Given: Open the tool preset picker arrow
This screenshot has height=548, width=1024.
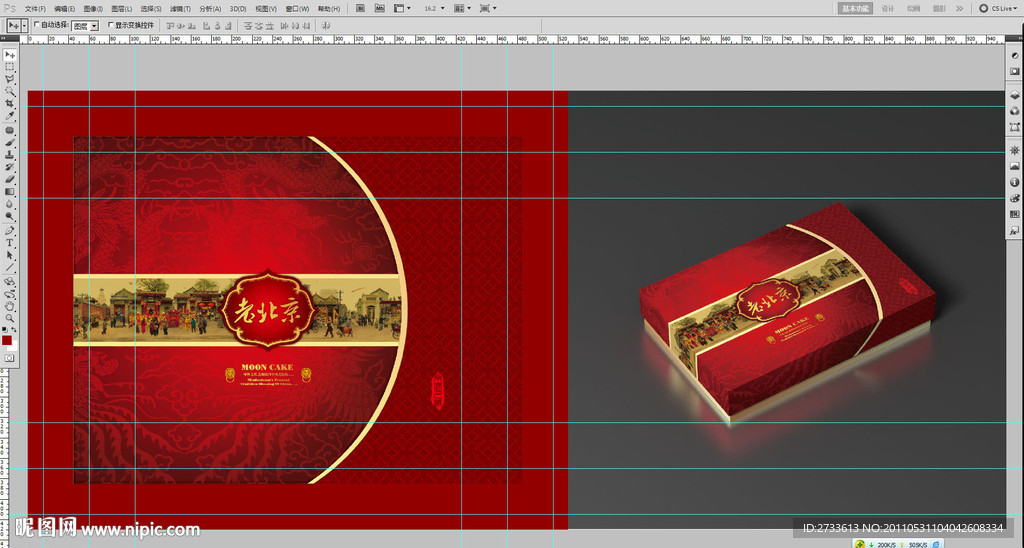Looking at the screenshot, I should (24, 25).
